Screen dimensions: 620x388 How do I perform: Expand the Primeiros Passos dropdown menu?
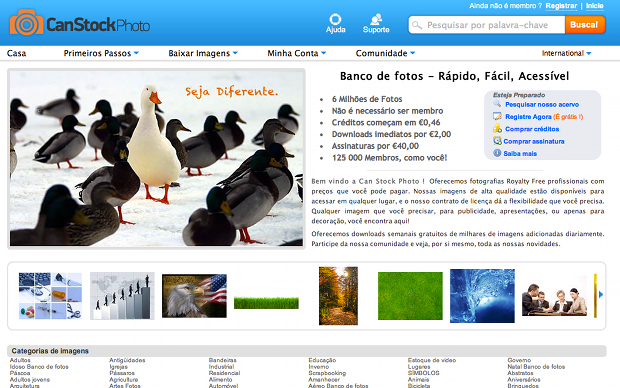tap(101, 53)
